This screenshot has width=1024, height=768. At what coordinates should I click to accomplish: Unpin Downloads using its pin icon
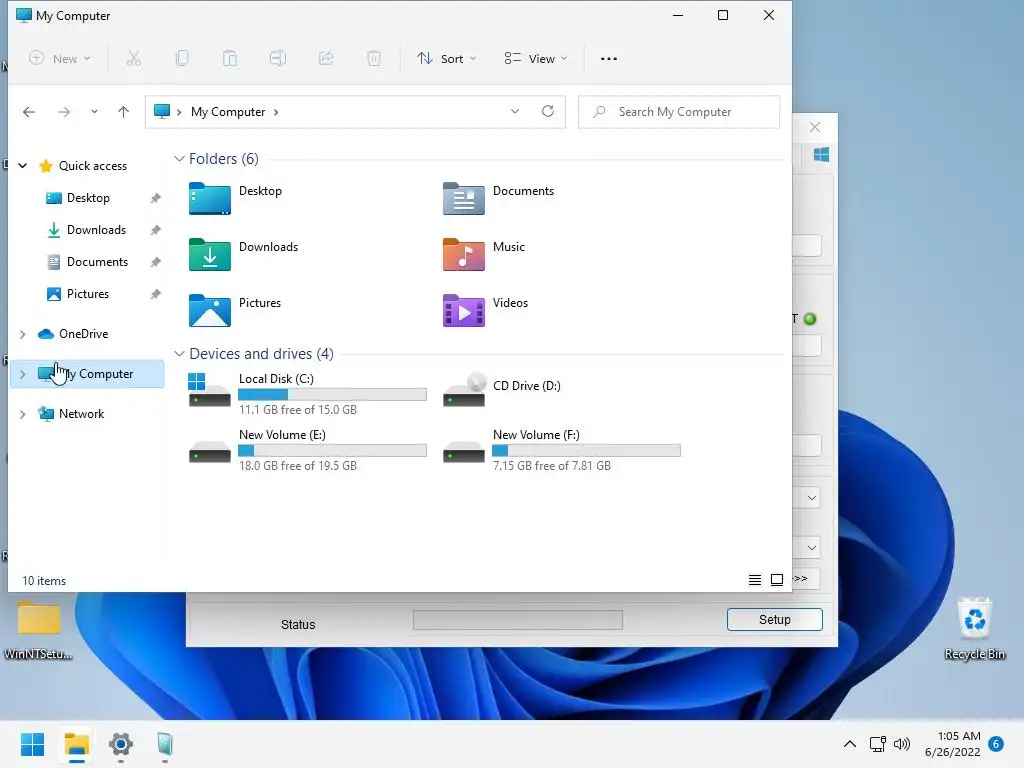155,230
